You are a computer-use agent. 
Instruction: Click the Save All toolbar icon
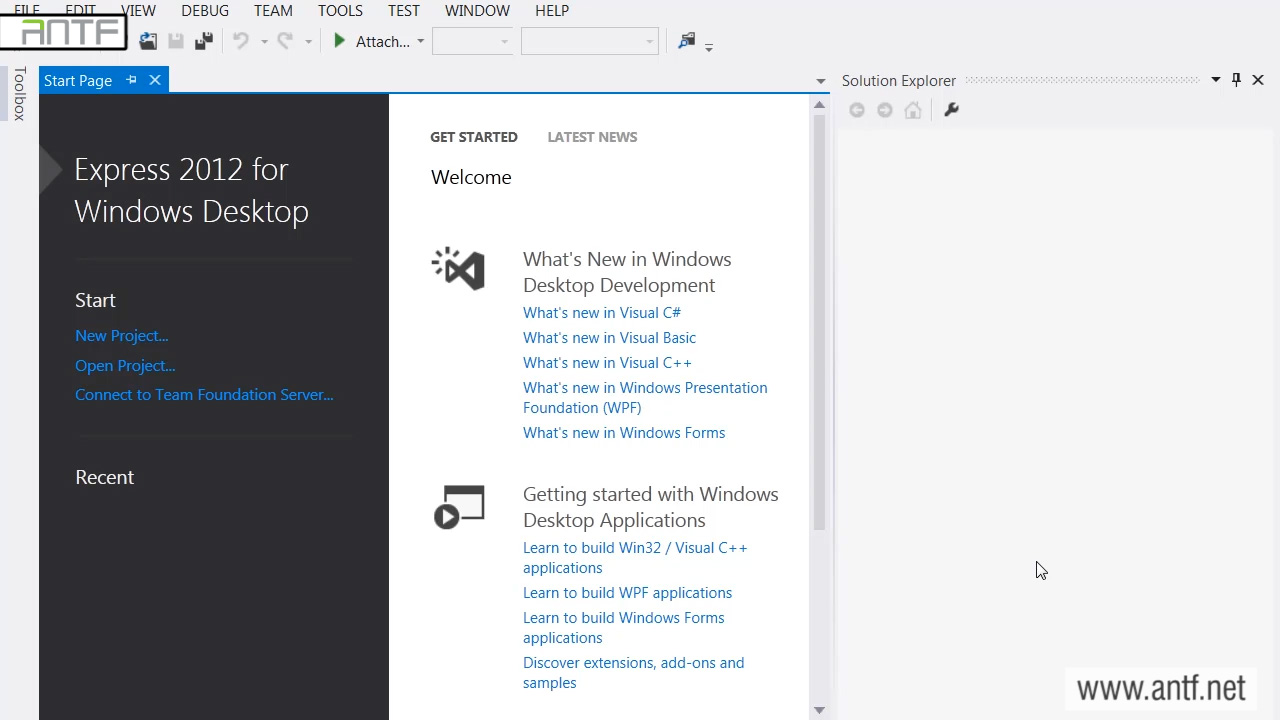point(204,41)
